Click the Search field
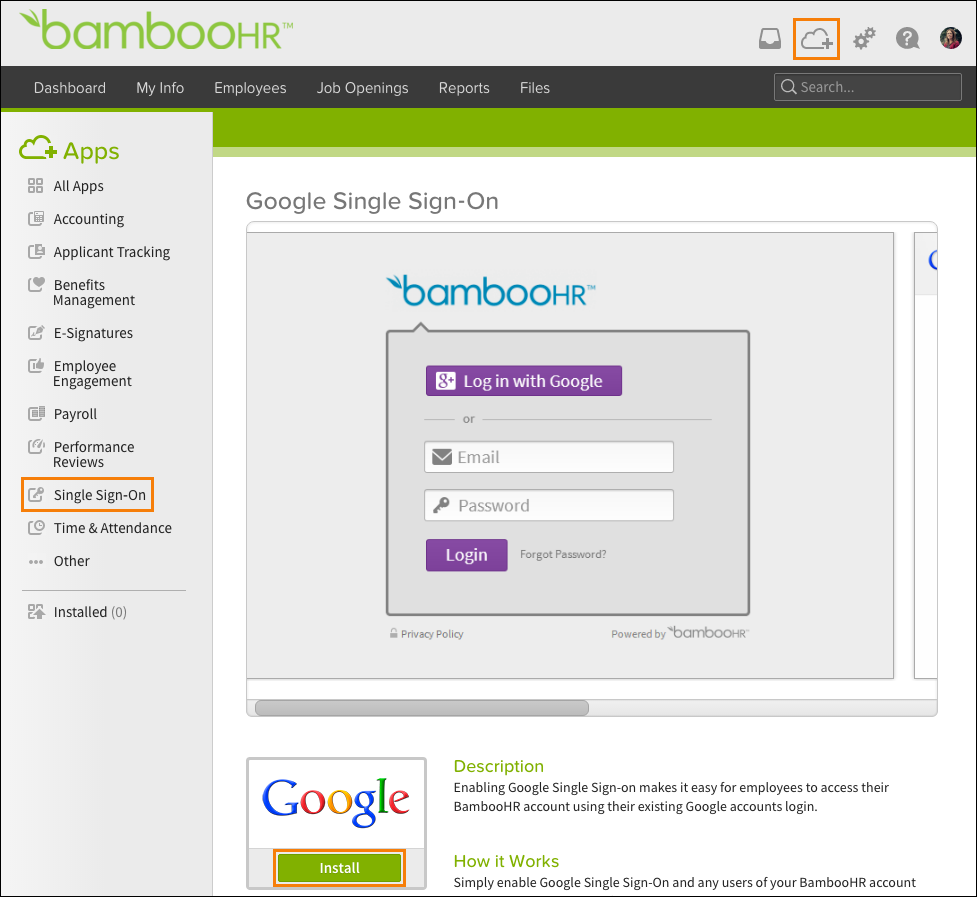The width and height of the screenshot is (977, 897). (x=867, y=87)
